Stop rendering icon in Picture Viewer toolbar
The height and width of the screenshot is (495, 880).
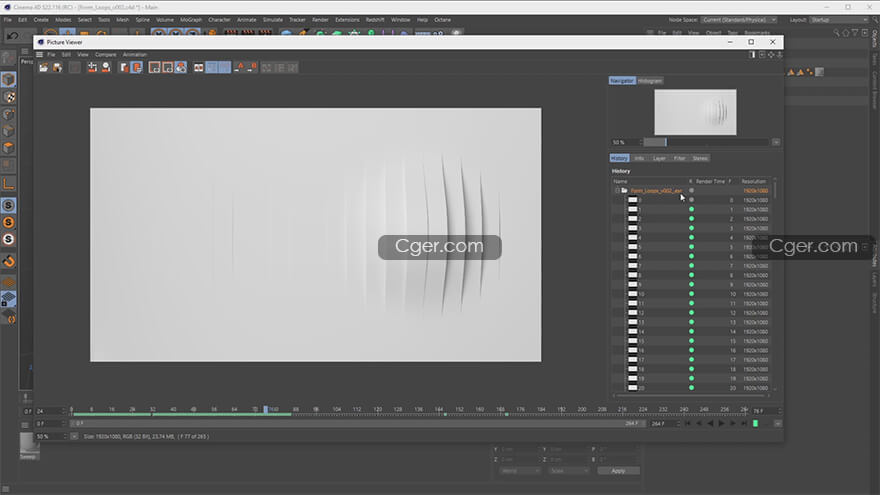pyautogui.click(x=75, y=67)
